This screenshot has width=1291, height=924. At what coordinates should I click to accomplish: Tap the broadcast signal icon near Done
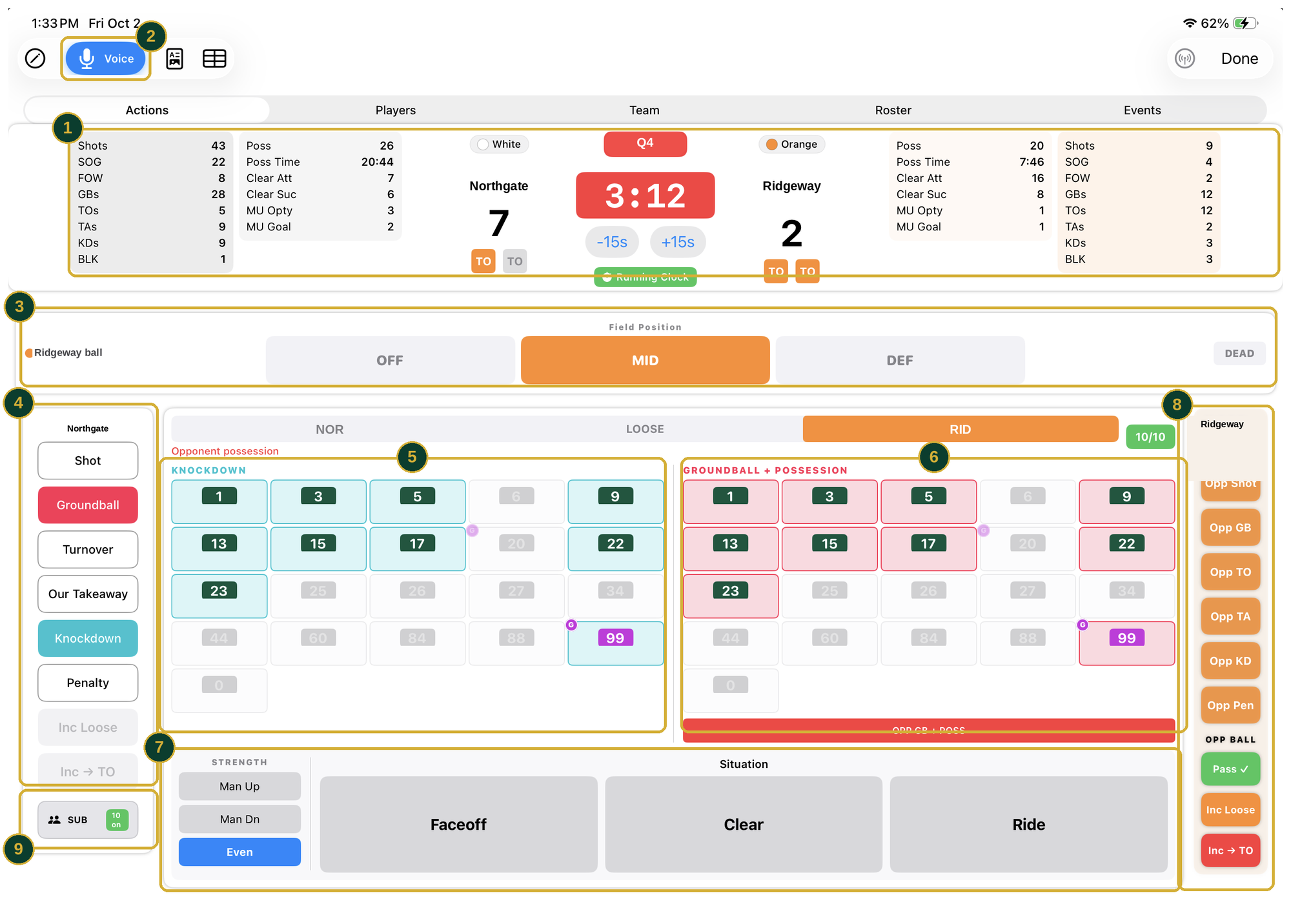pyautogui.click(x=1184, y=59)
